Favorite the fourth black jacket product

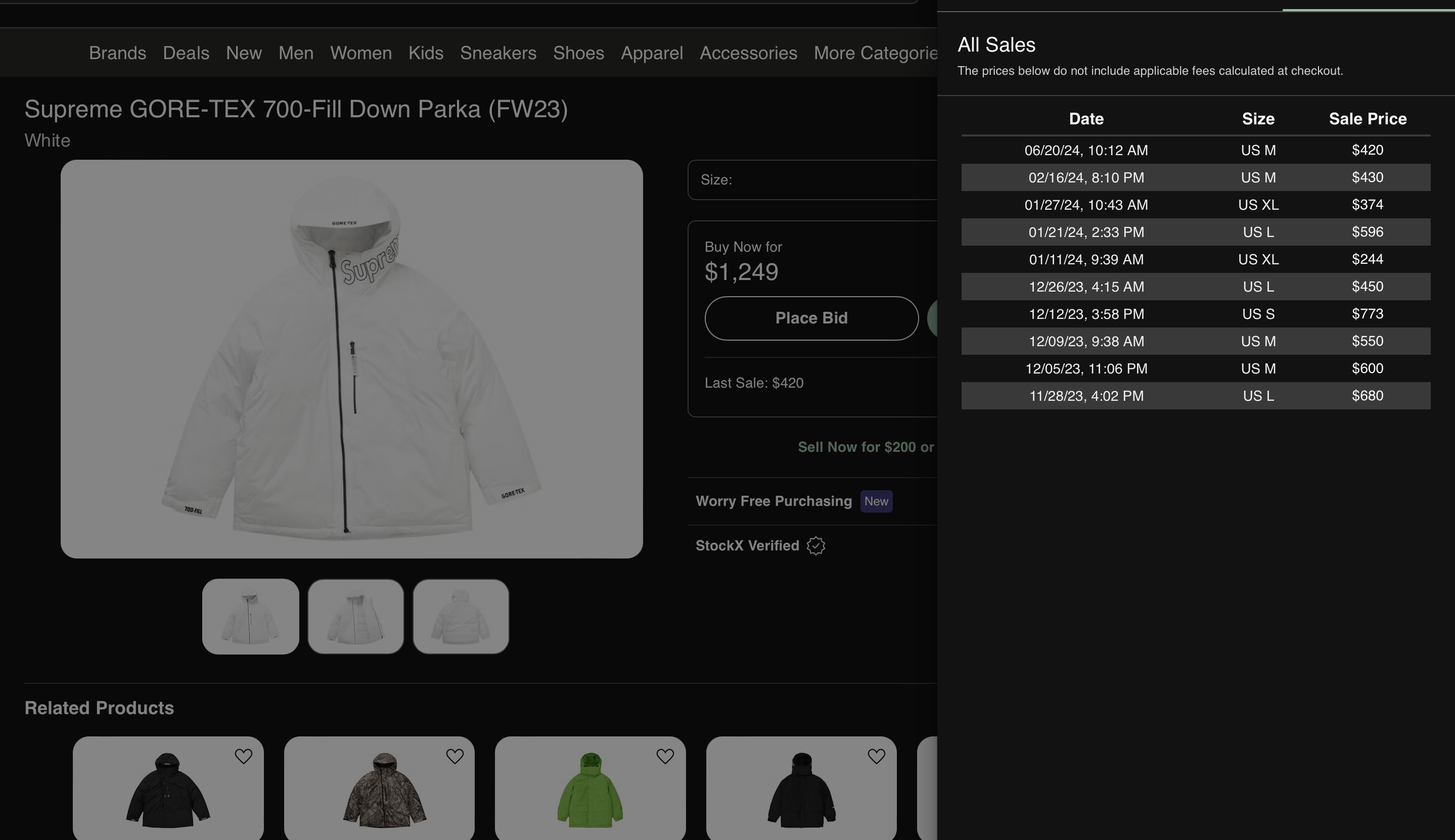click(x=876, y=756)
